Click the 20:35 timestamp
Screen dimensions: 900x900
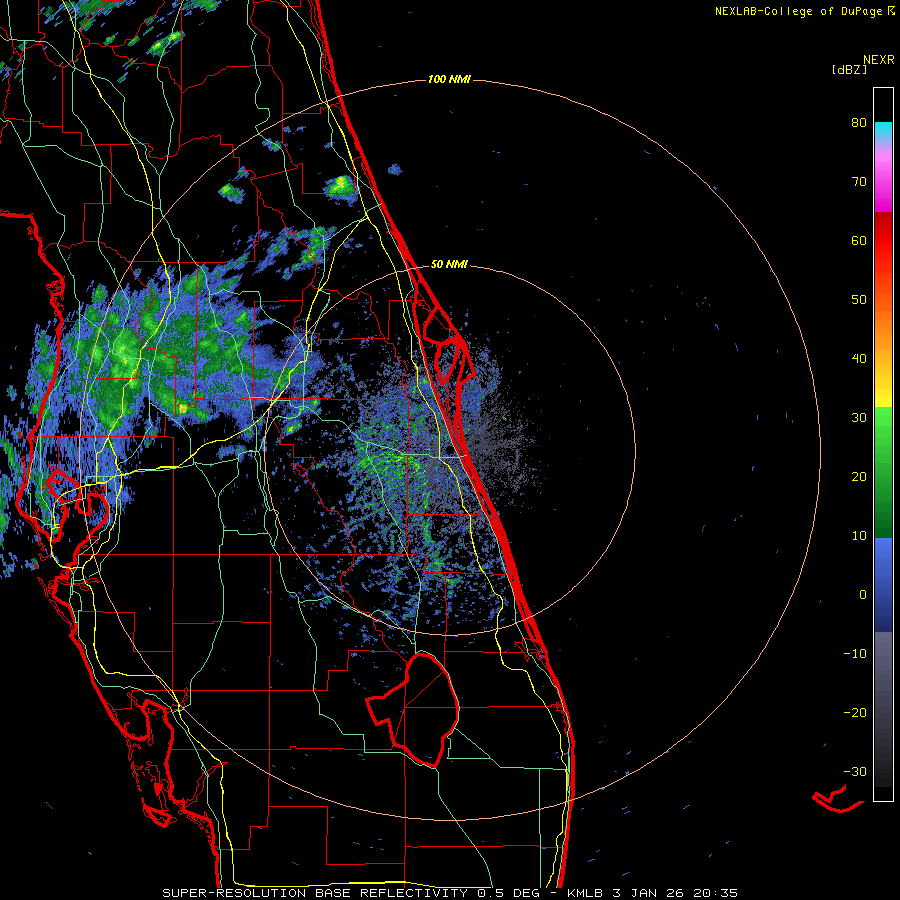(x=715, y=893)
